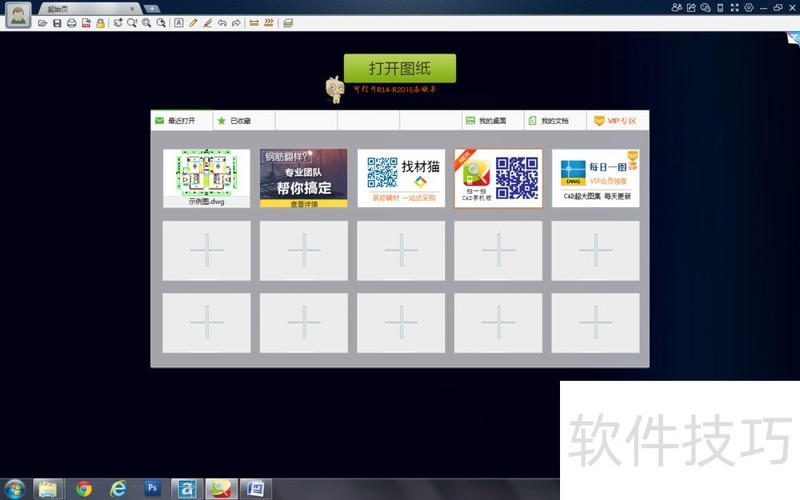Click the third magnifier zoom icon
Image resolution: width=800 pixels, height=500 pixels.
(x=146, y=23)
